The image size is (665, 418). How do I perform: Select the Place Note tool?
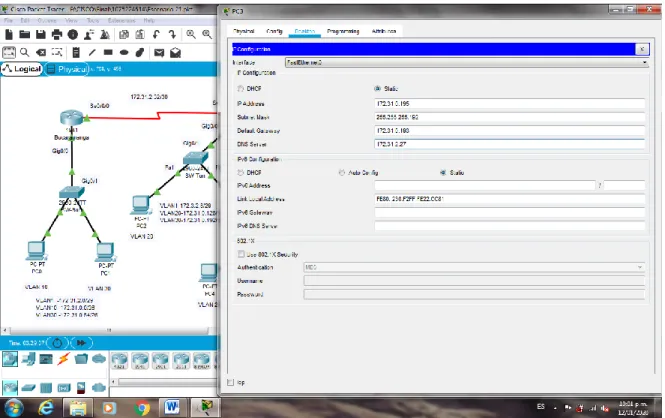[76, 53]
